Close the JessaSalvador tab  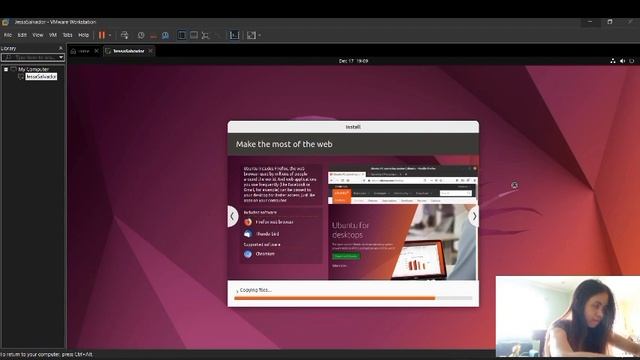pos(151,51)
